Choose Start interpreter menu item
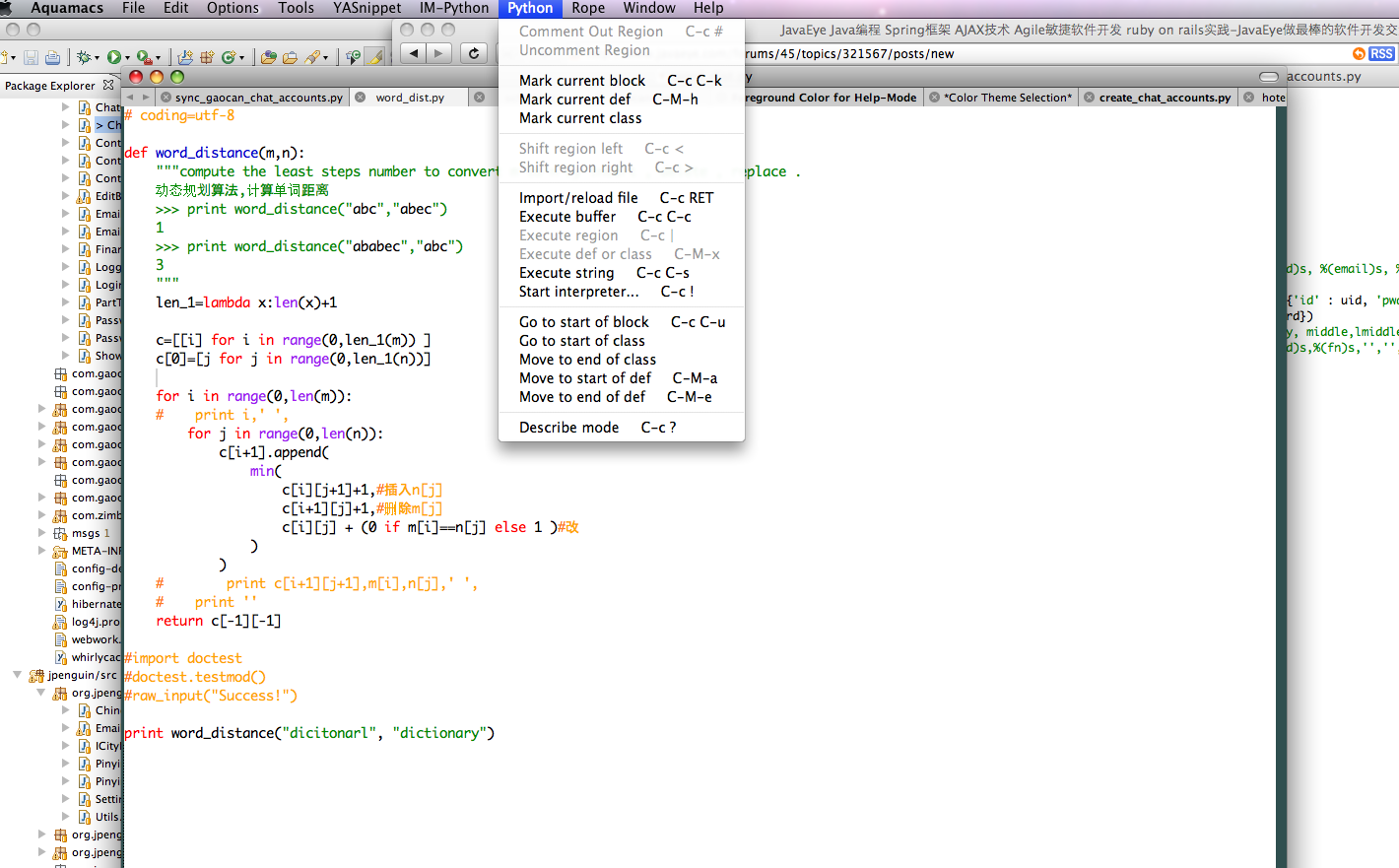1399x868 pixels. [622, 292]
